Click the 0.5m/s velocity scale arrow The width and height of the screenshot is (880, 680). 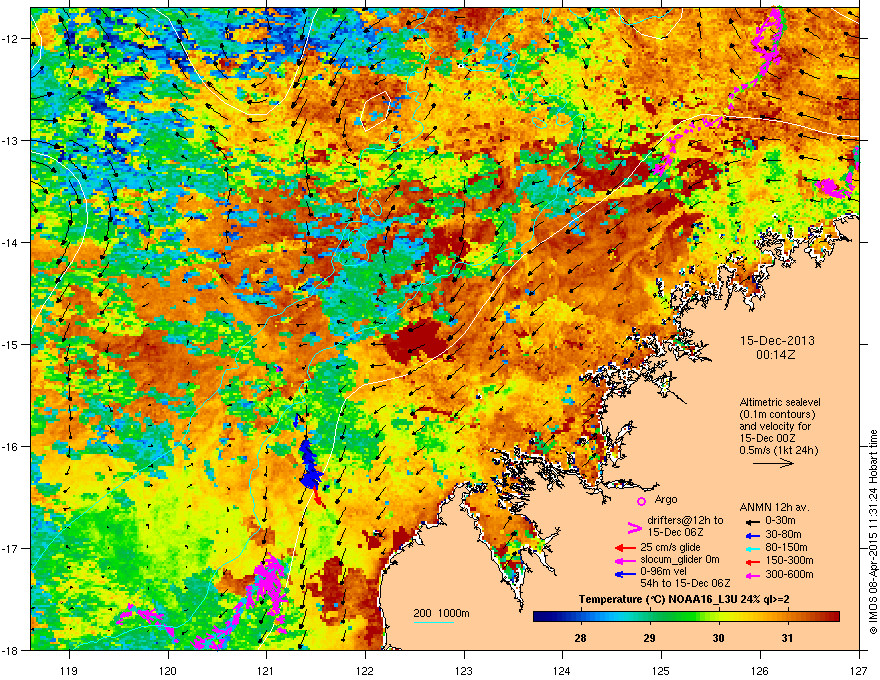pyautogui.click(x=773, y=463)
